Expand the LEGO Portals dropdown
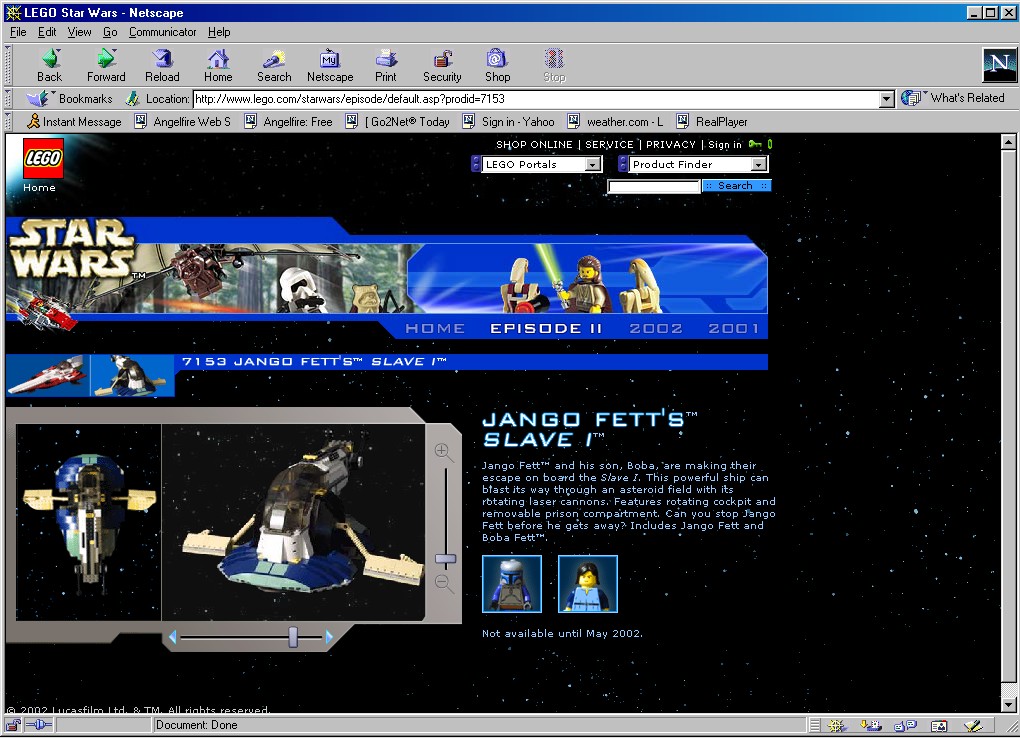The height and width of the screenshot is (738, 1020). (593, 165)
